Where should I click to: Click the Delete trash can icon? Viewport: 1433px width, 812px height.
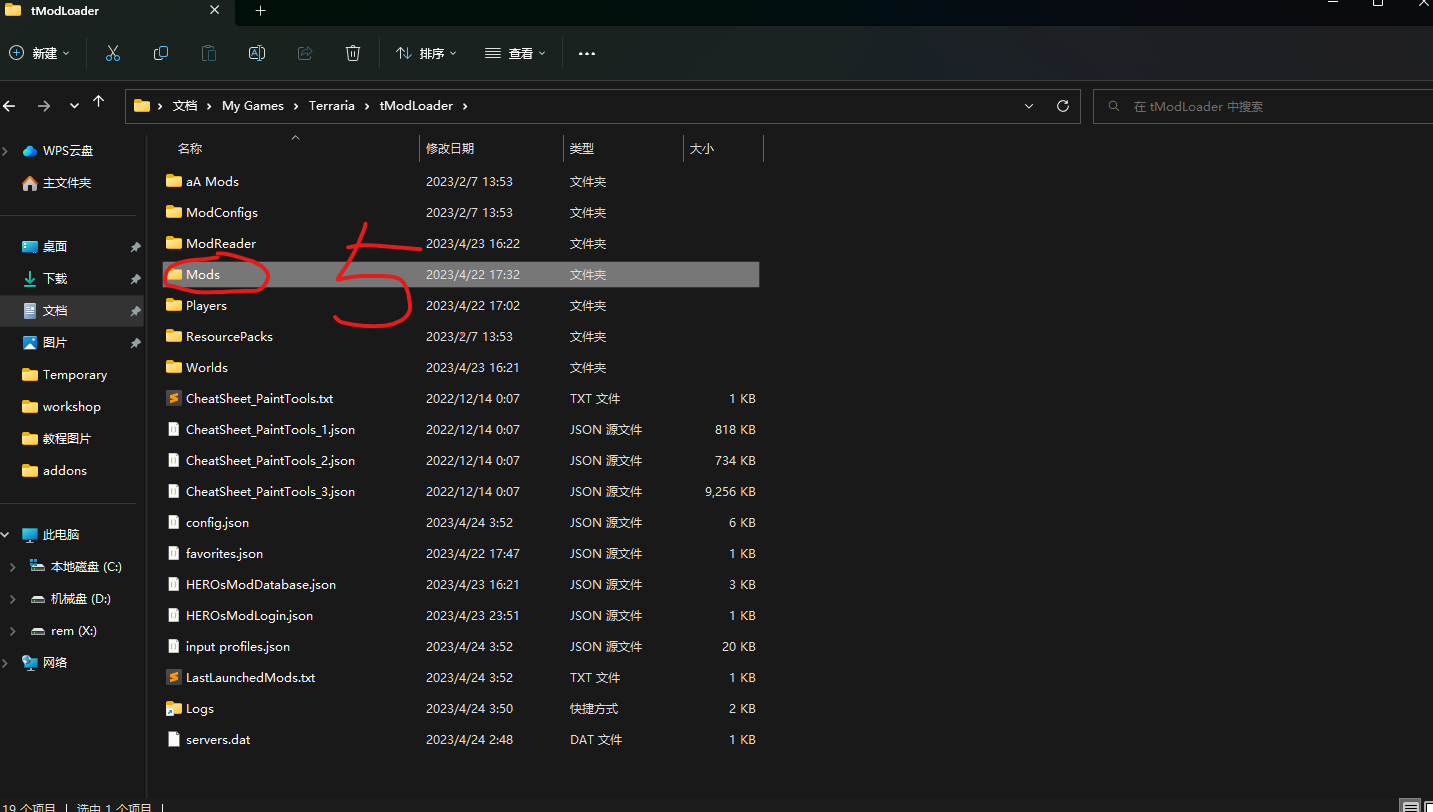[x=353, y=53]
